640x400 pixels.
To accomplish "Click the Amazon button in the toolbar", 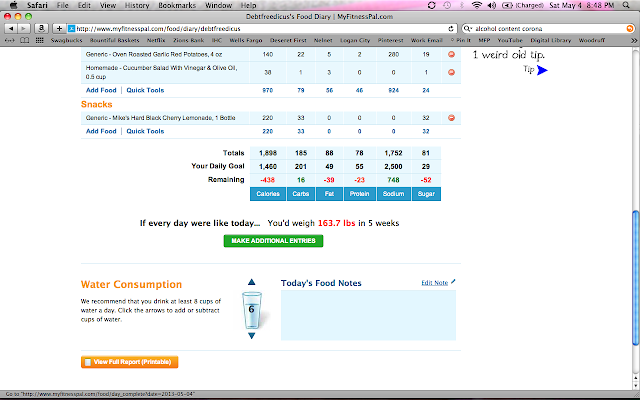I will tap(41, 29).
